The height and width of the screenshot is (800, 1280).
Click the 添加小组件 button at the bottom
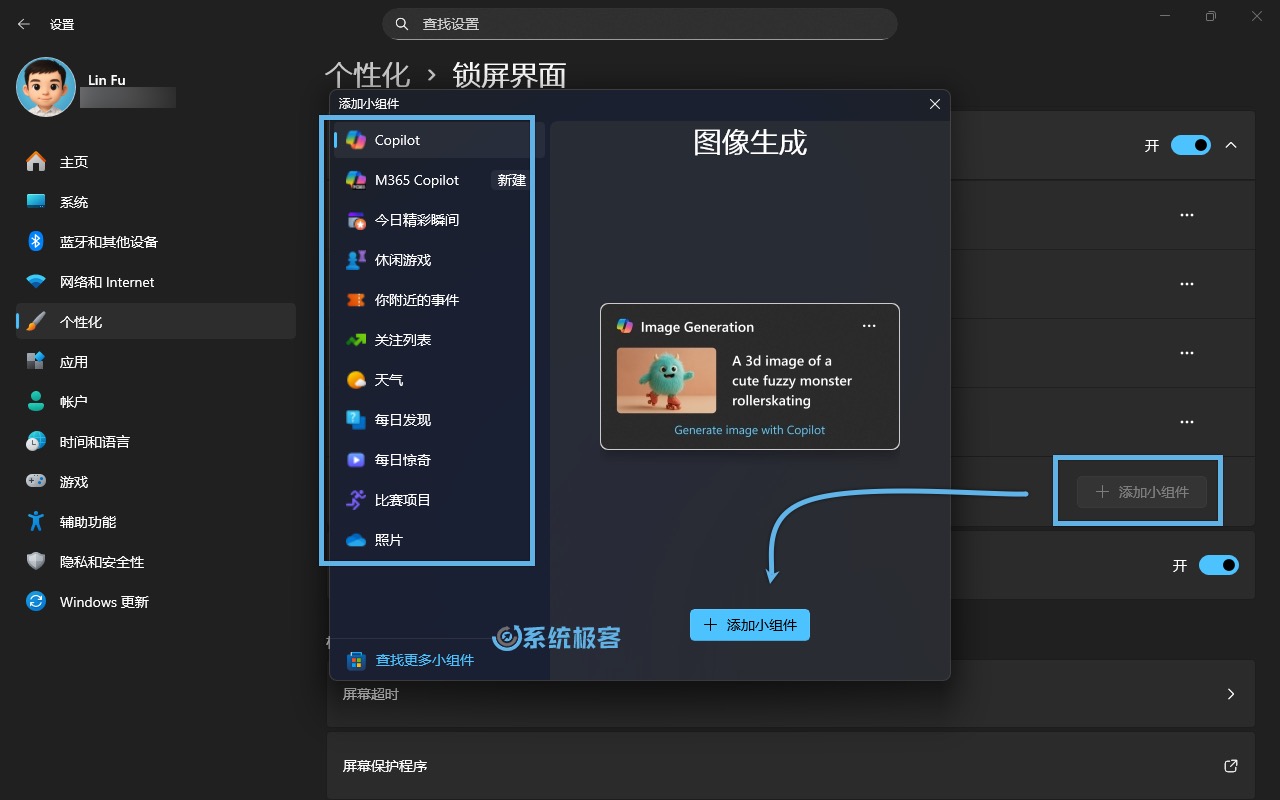pos(750,624)
